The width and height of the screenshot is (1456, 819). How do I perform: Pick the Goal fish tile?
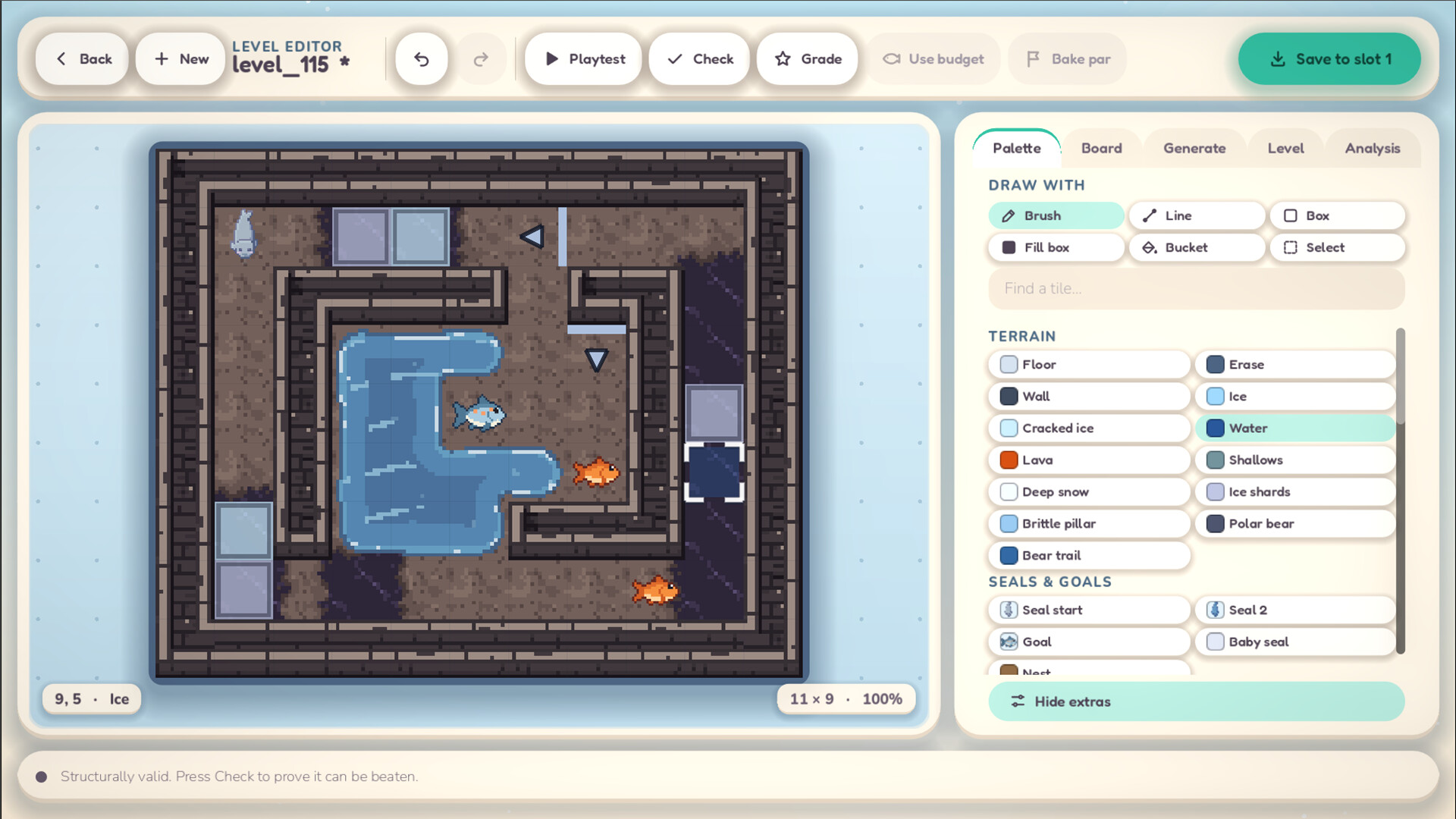[1089, 642]
